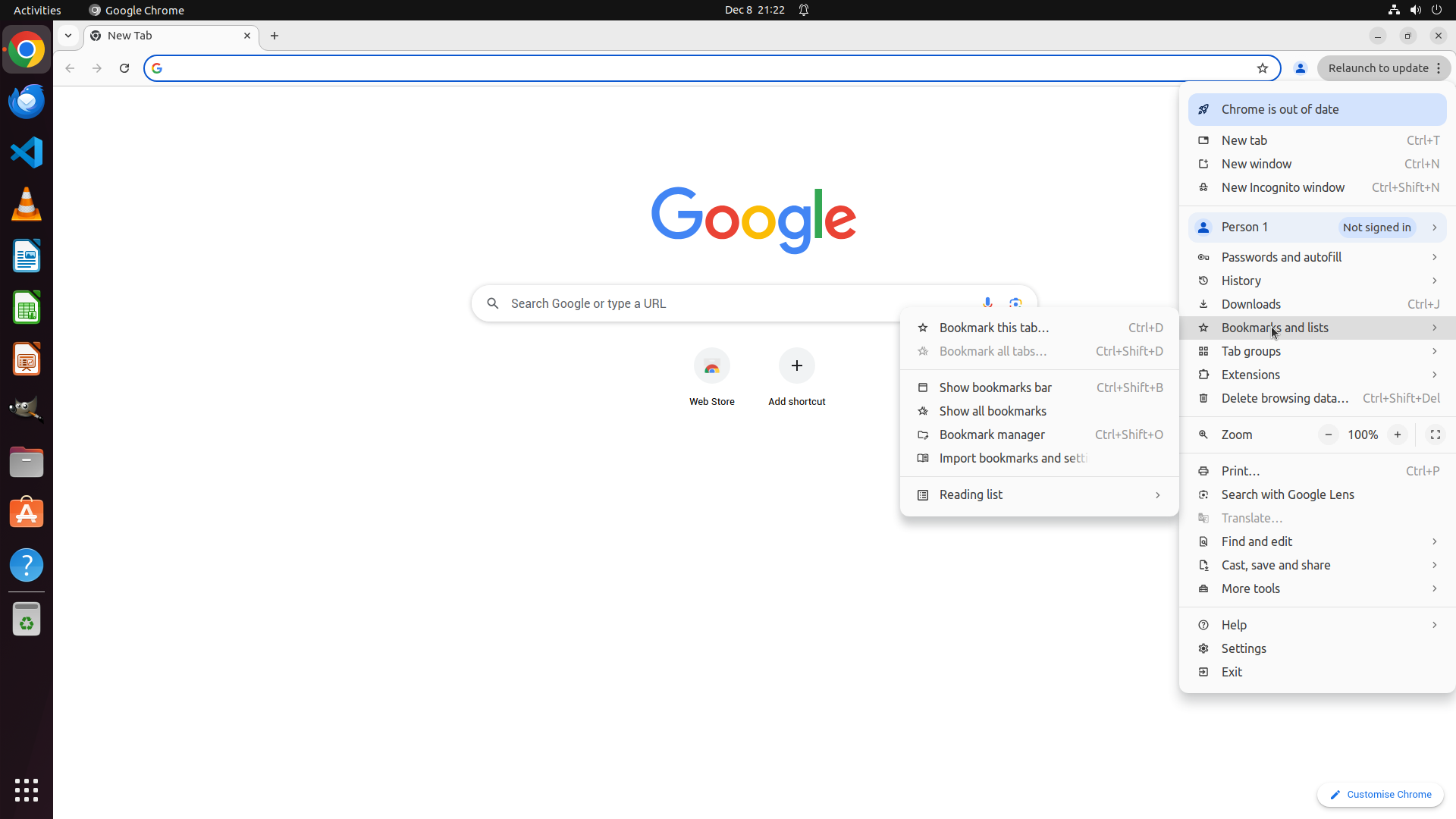
Task: Open Chrome Settings
Action: pos(1317,648)
